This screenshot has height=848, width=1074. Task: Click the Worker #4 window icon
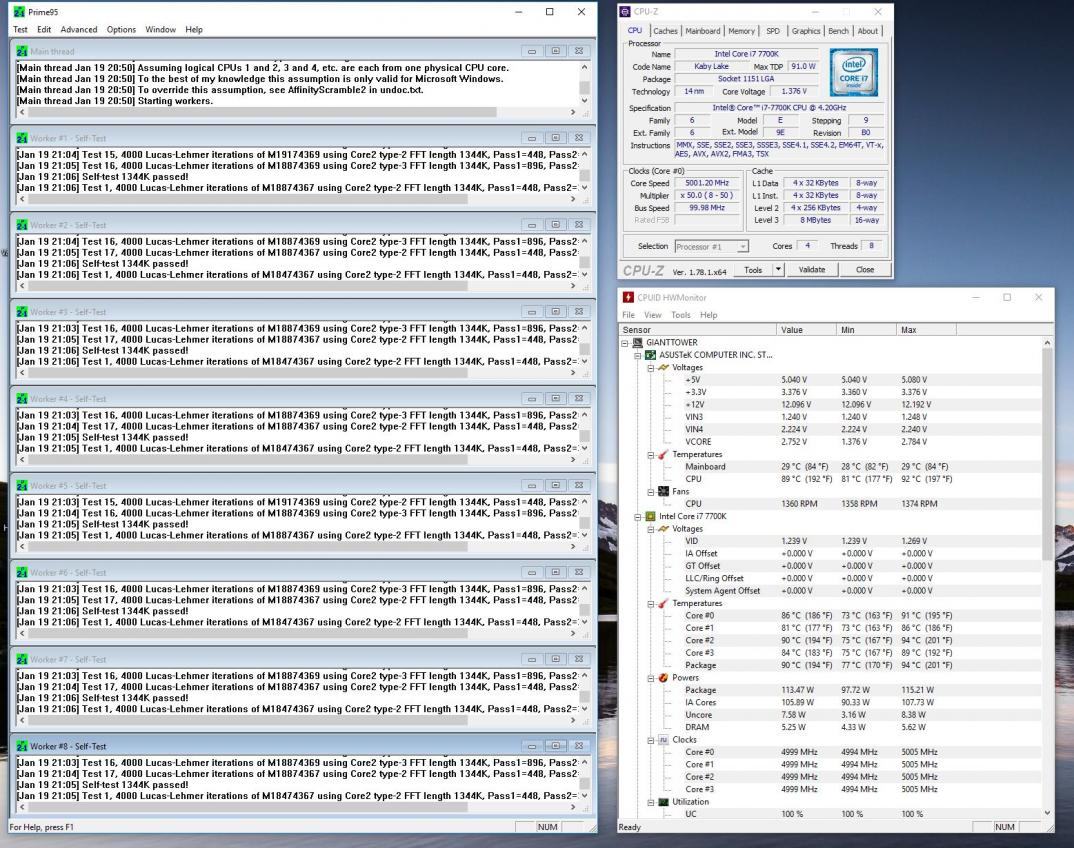tap(22, 399)
